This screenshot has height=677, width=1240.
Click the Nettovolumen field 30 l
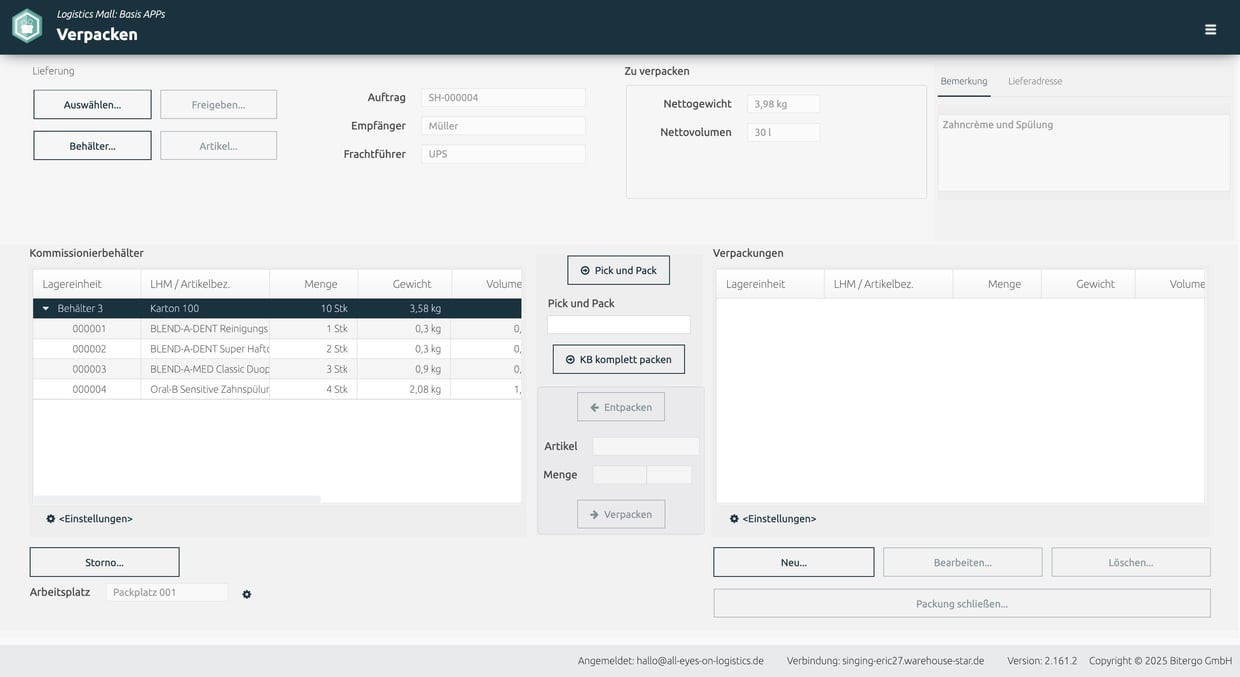point(783,132)
